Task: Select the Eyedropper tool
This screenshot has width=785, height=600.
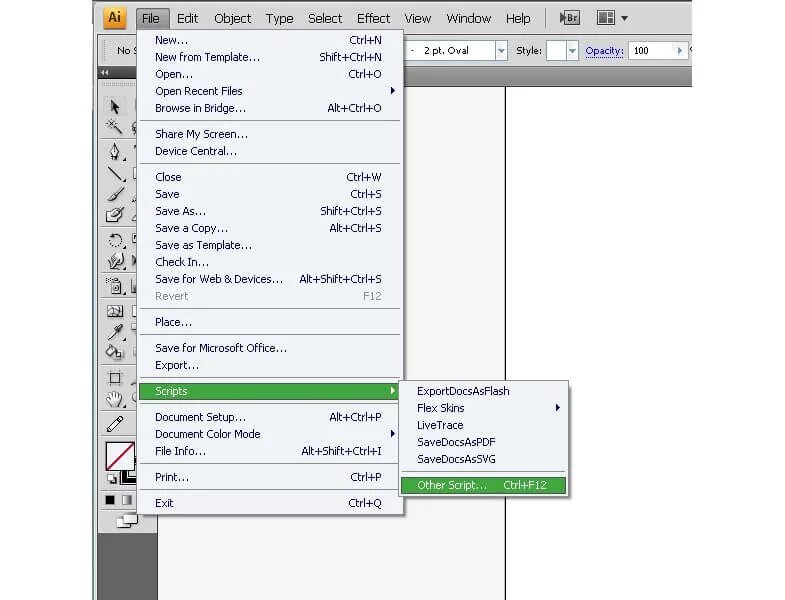Action: pyautogui.click(x=116, y=332)
